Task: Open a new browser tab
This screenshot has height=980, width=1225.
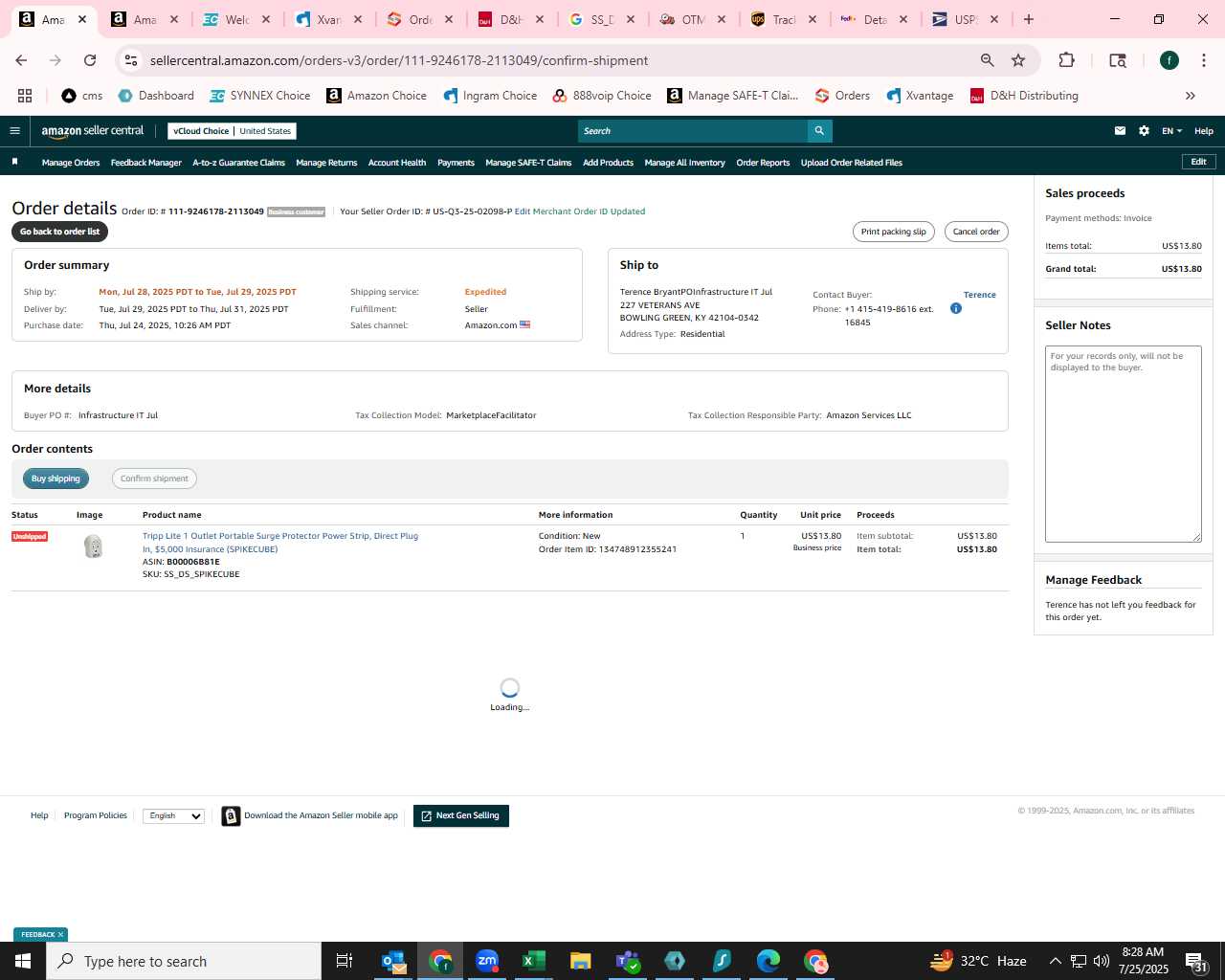Action: [x=1029, y=19]
